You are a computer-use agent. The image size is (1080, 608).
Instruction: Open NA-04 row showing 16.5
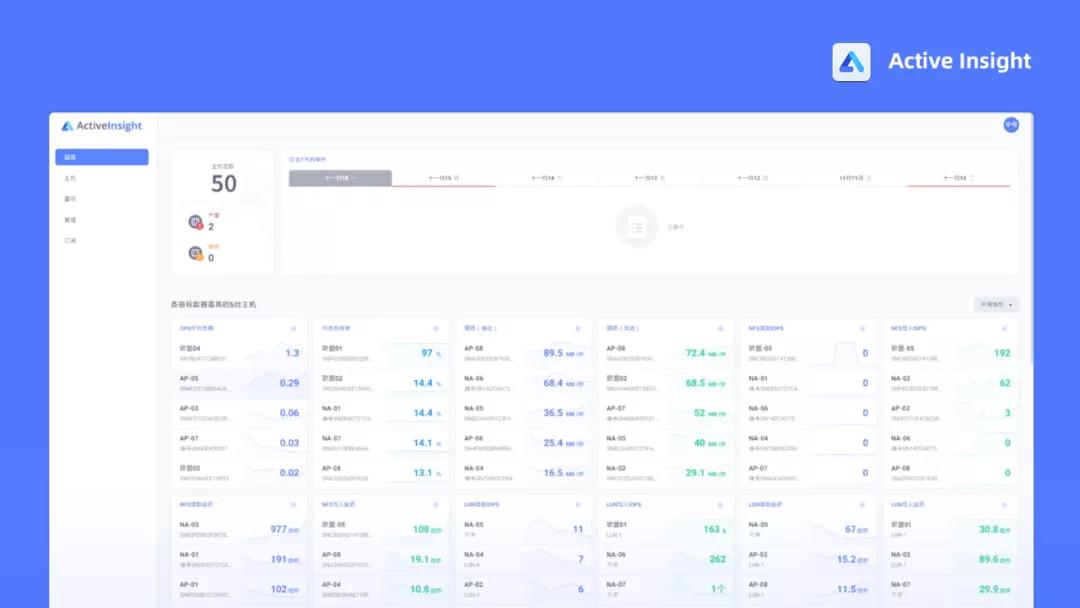(x=523, y=472)
